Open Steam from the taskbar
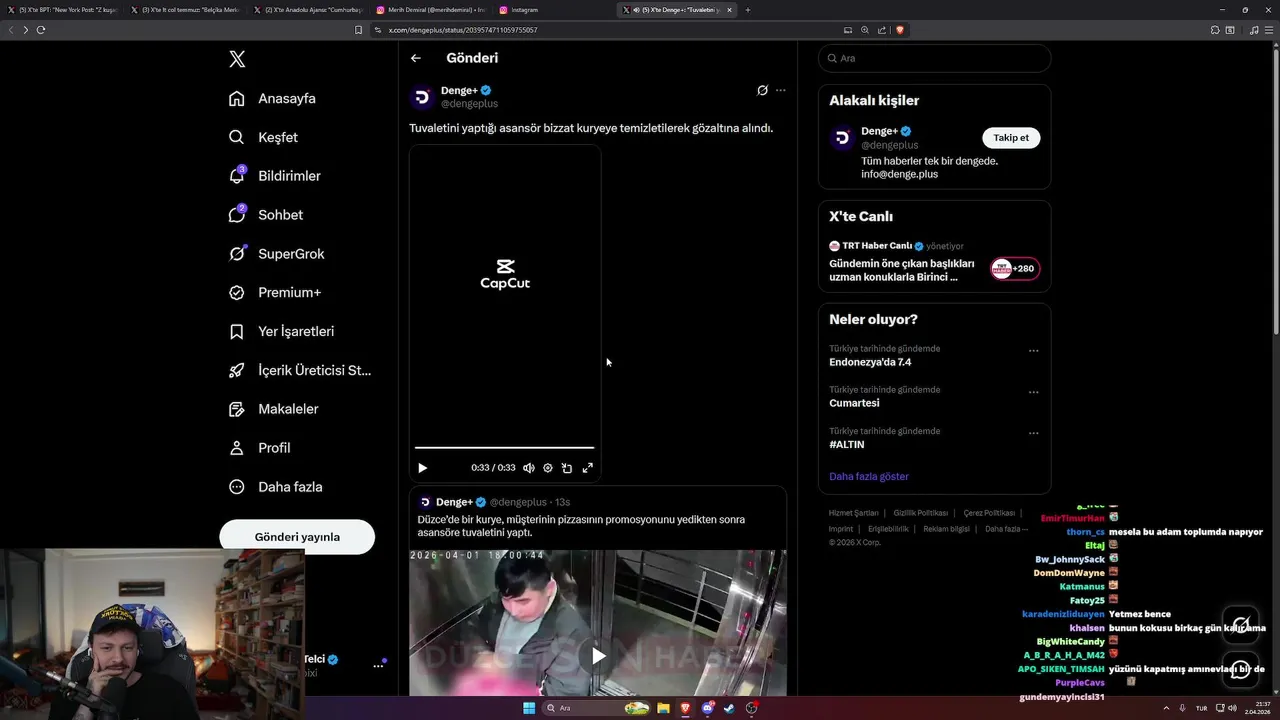This screenshot has width=1280, height=720. click(x=729, y=708)
